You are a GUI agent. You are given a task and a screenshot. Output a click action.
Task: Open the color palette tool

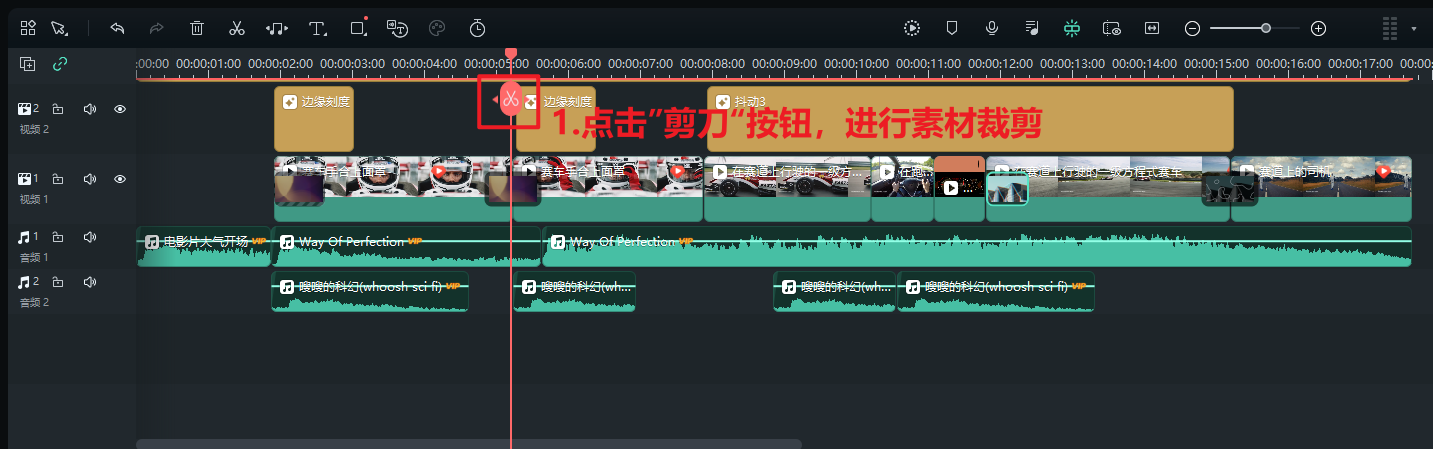coord(436,28)
